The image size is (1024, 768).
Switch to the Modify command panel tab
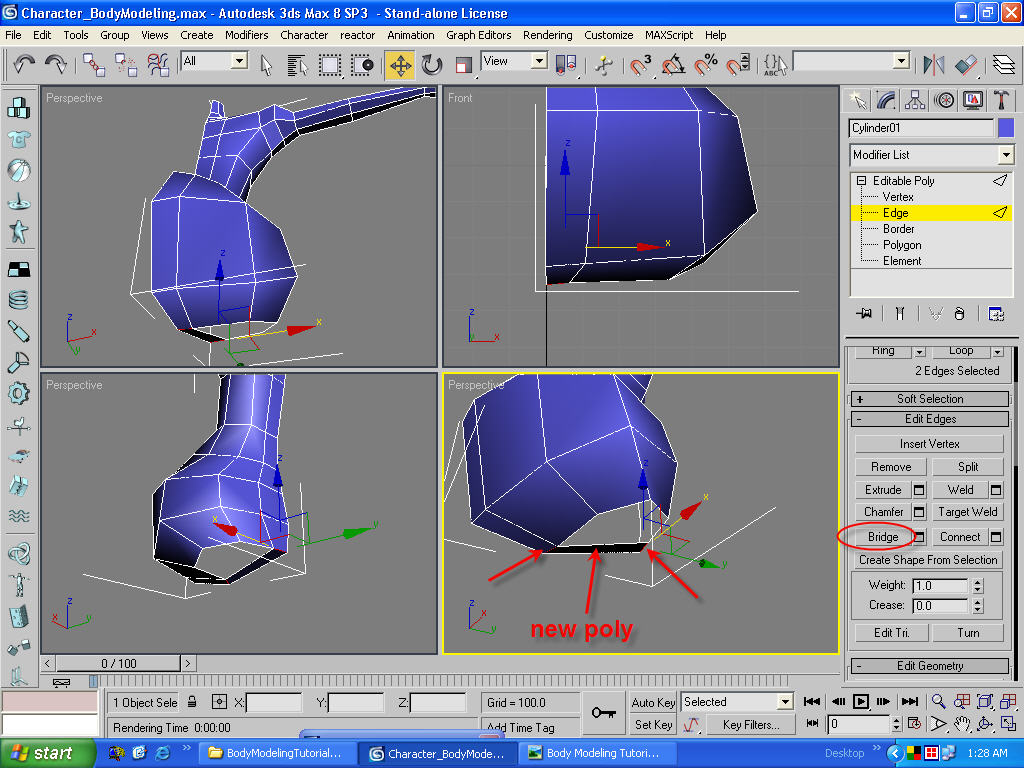pos(886,100)
